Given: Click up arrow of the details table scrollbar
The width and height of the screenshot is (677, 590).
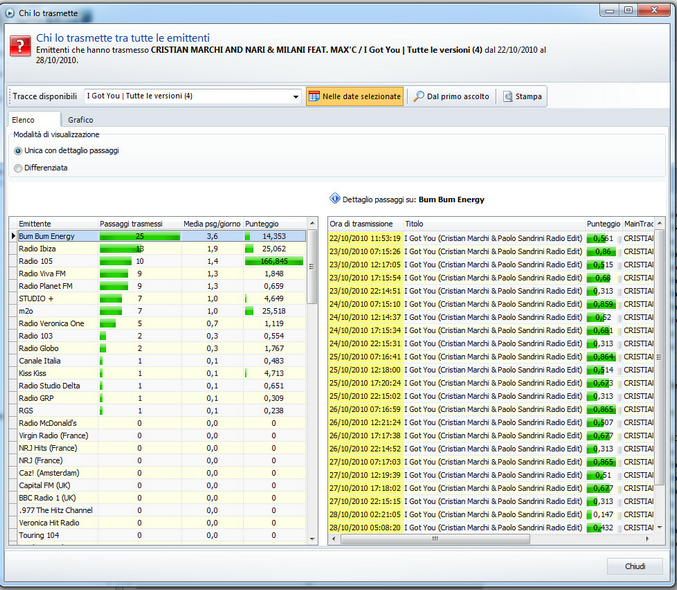Looking at the screenshot, I should tap(660, 223).
